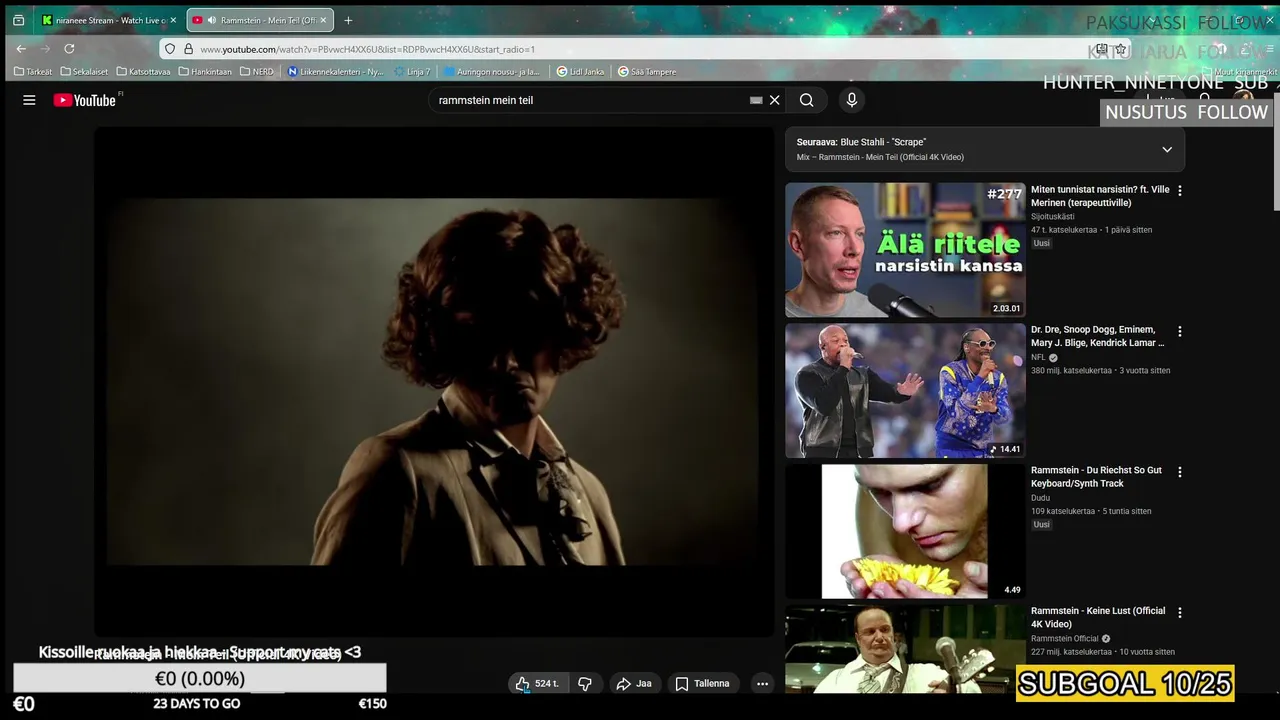Open the Tärkeät bookmarks folder
The height and width of the screenshot is (720, 1280).
[x=33, y=72]
